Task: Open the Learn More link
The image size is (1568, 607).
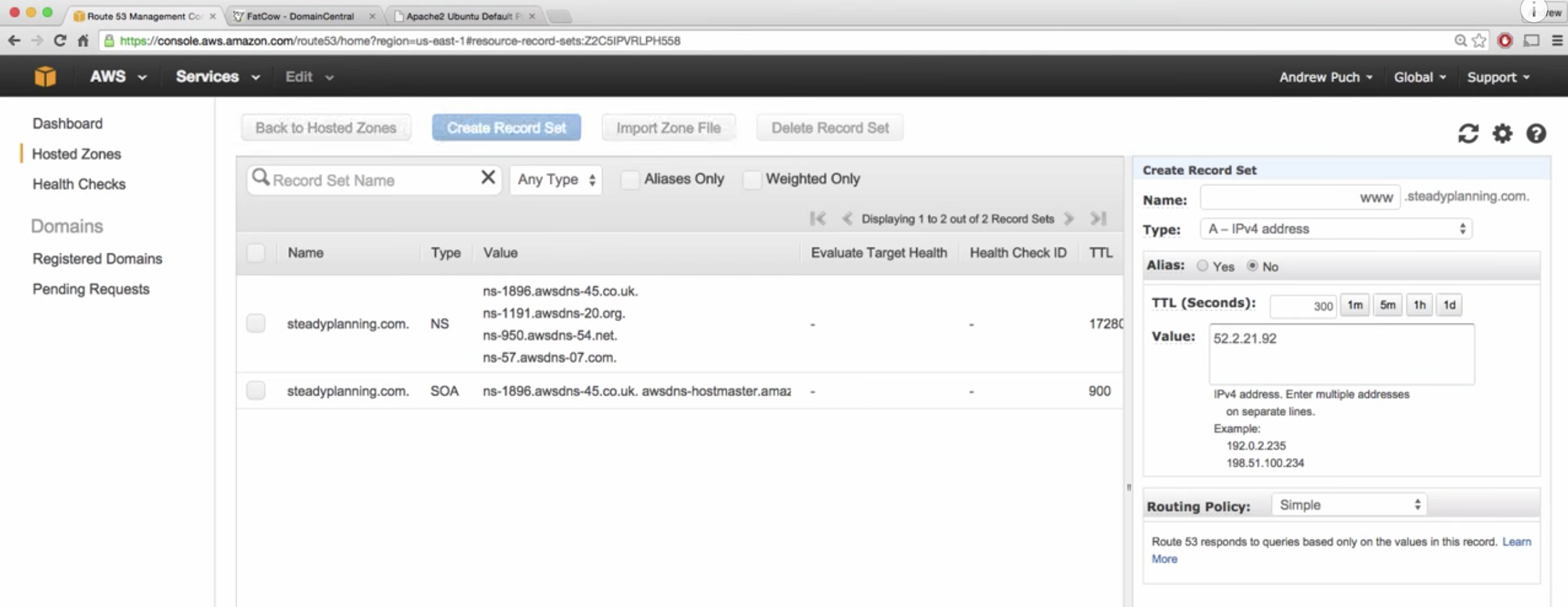Action: (x=1516, y=542)
